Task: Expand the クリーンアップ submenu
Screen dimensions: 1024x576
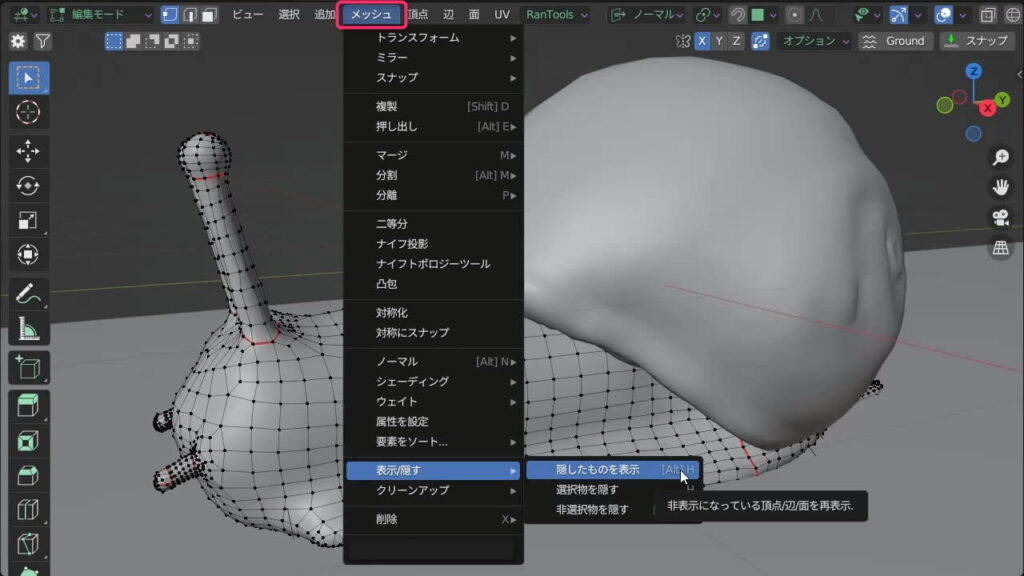Action: 433,490
